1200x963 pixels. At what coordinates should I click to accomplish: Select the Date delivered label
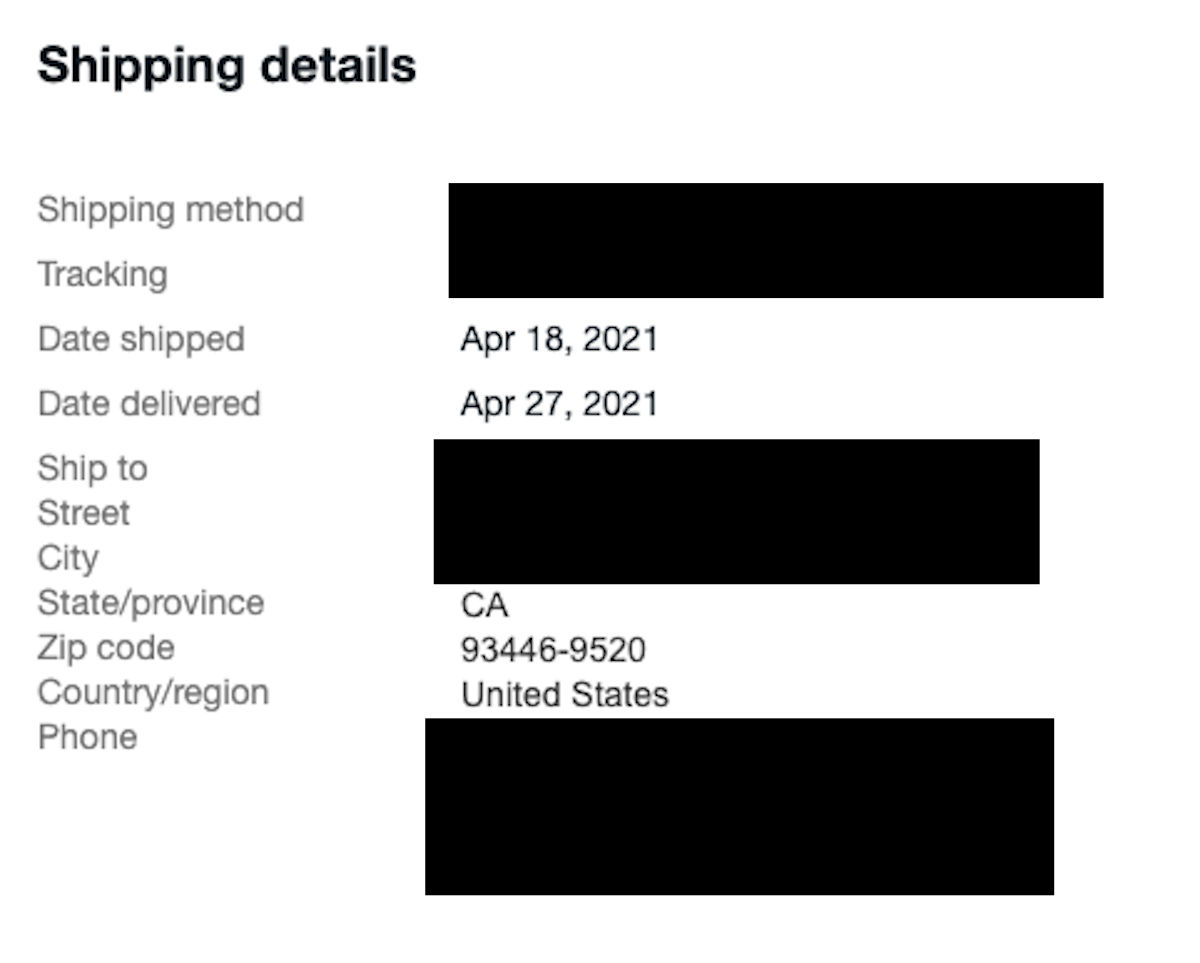[149, 404]
